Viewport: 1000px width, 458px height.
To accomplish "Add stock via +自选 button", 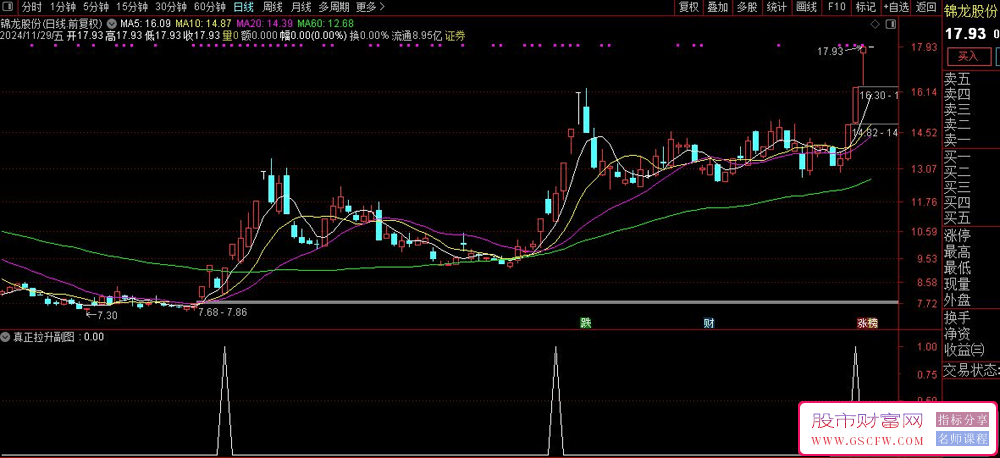I will 895,8.
